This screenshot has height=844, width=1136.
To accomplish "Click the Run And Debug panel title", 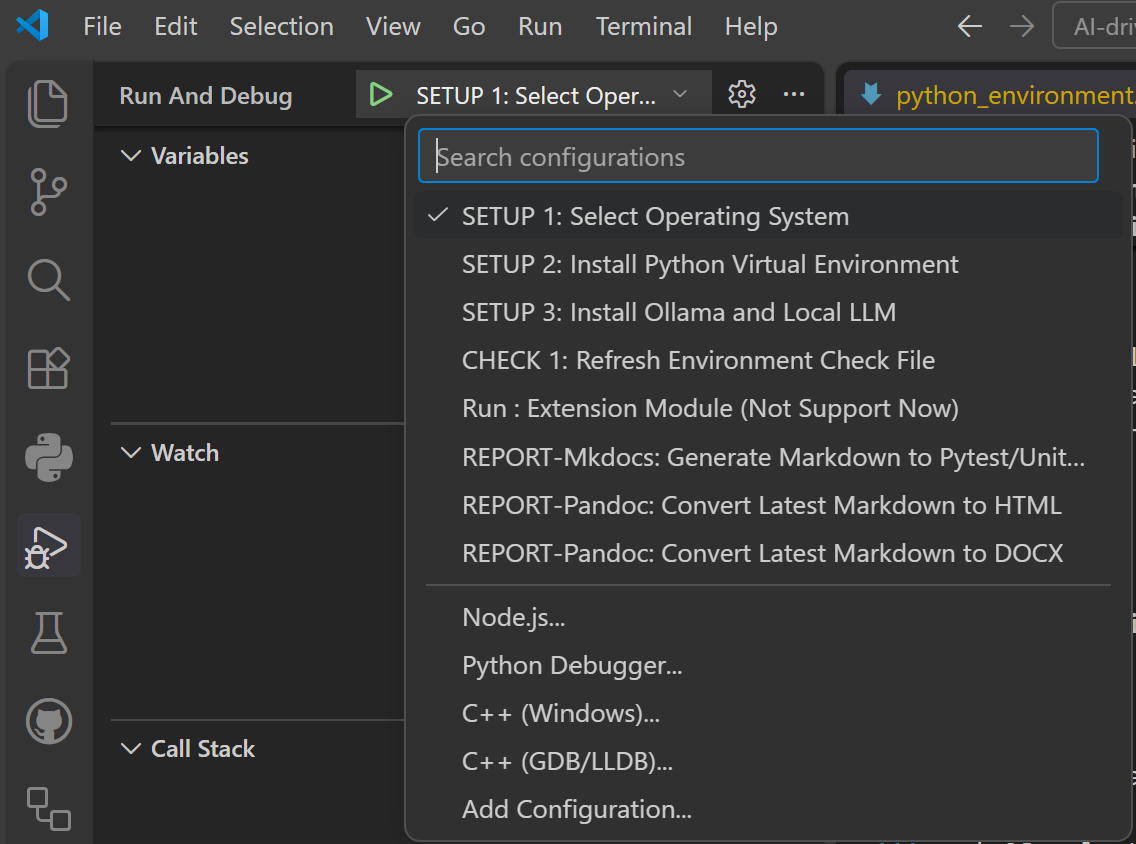I will click(206, 96).
